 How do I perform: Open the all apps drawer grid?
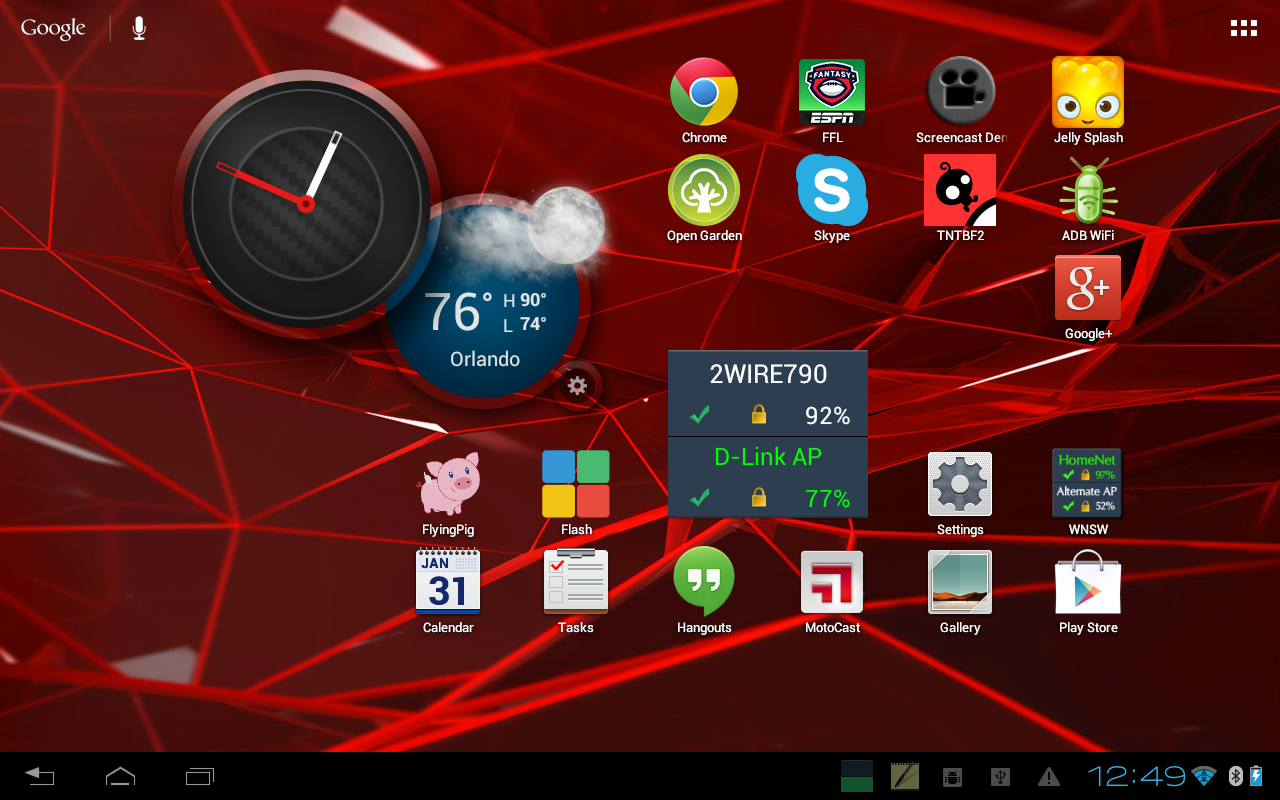point(1244,28)
